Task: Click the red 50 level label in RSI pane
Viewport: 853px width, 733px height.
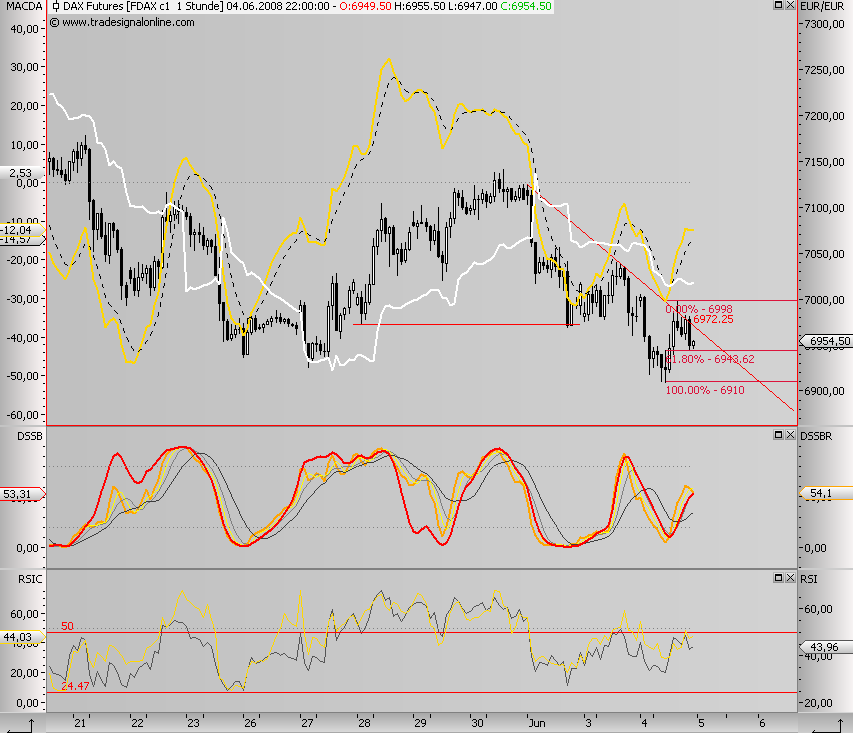Action: click(67, 626)
